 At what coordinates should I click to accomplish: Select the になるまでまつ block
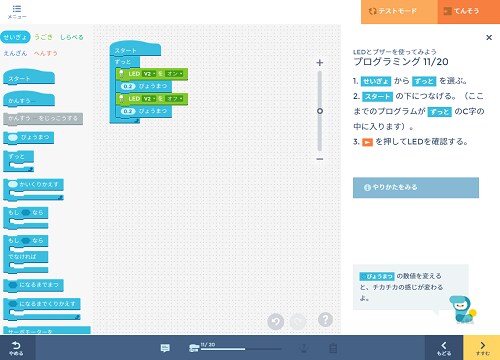coord(33,285)
